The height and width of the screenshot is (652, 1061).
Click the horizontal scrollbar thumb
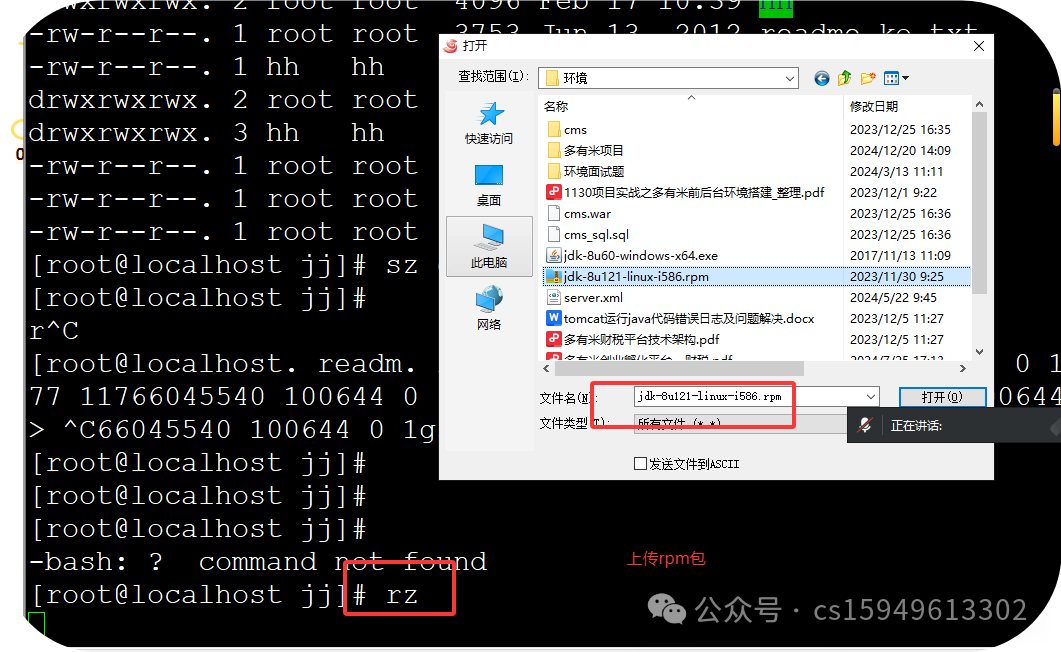pos(679,369)
